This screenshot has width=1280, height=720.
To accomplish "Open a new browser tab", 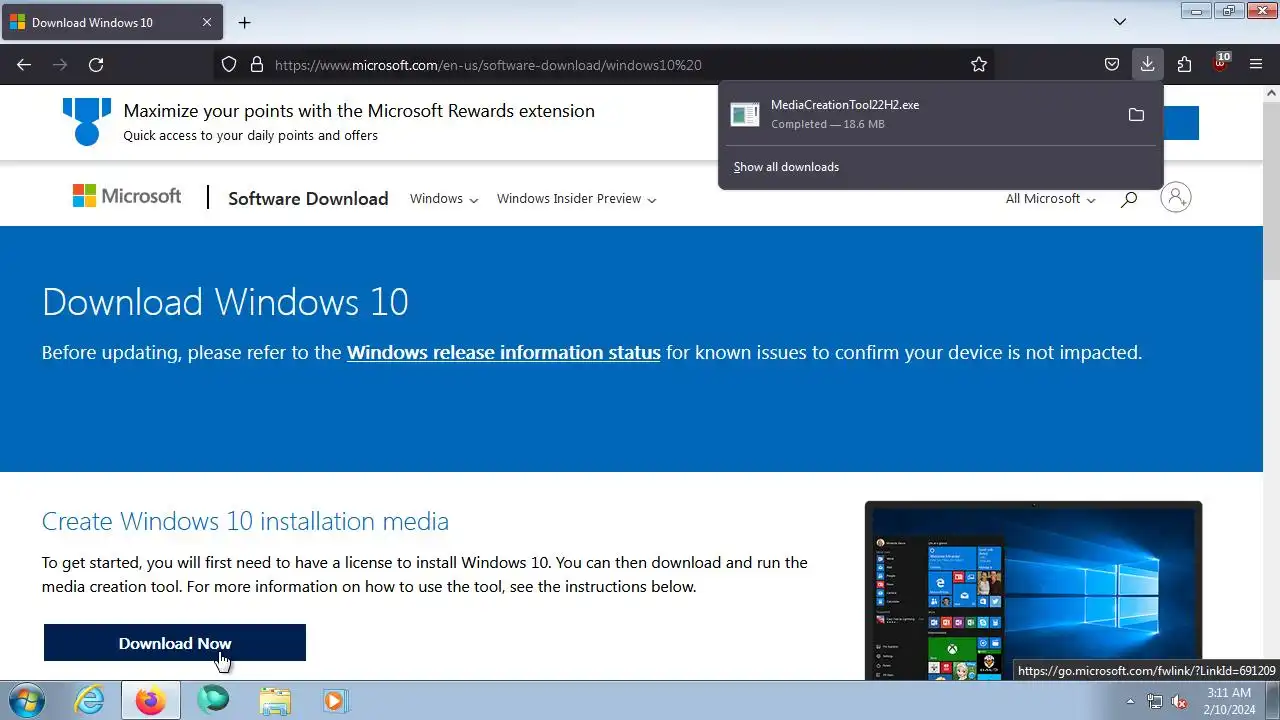I will click(x=244, y=22).
